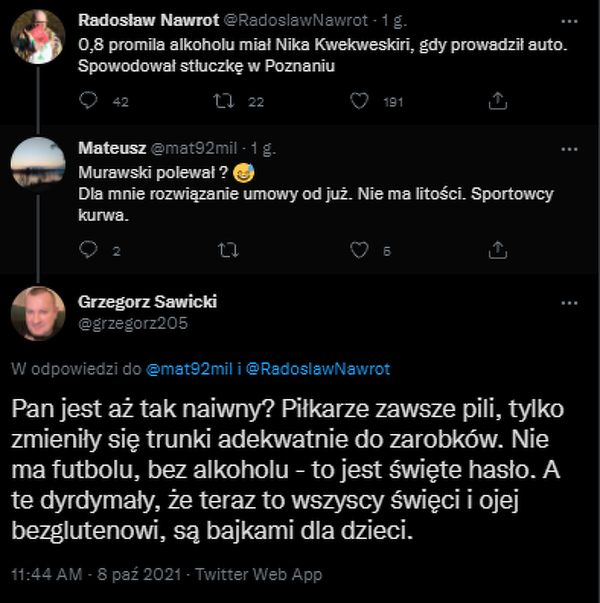
Task: Retweet the tweet by Mateusz
Action: tap(228, 251)
